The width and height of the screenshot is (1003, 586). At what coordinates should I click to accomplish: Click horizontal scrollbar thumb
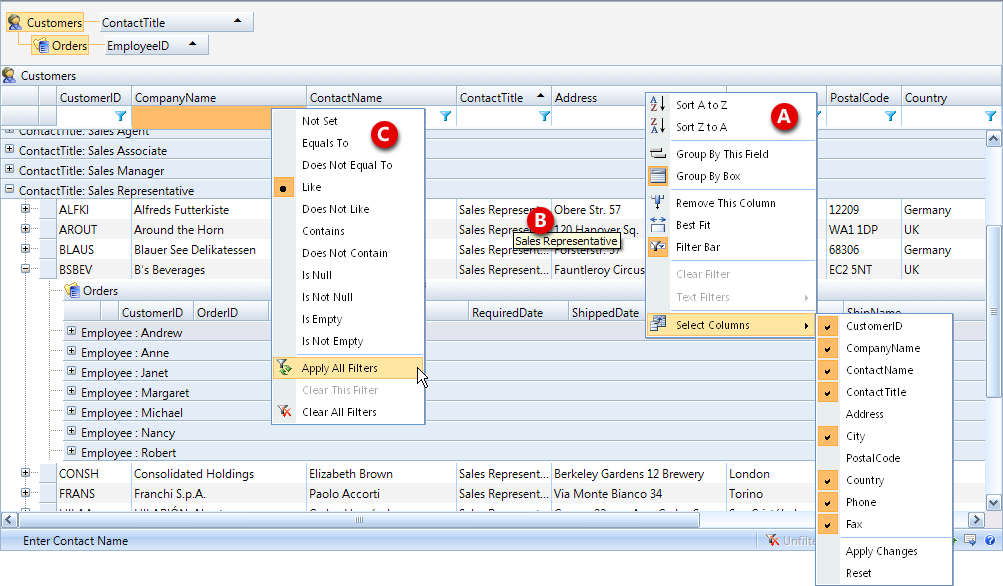358,519
